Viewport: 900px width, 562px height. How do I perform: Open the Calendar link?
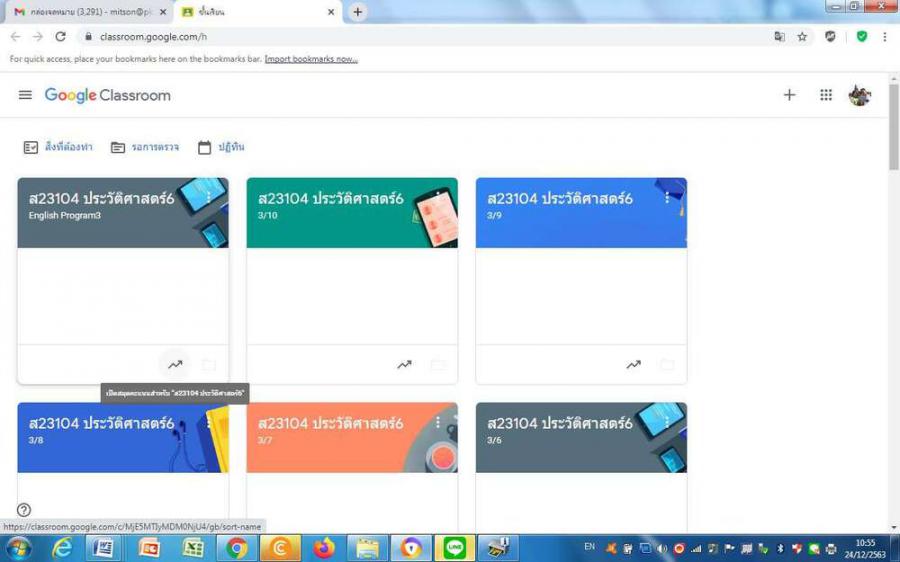221,147
